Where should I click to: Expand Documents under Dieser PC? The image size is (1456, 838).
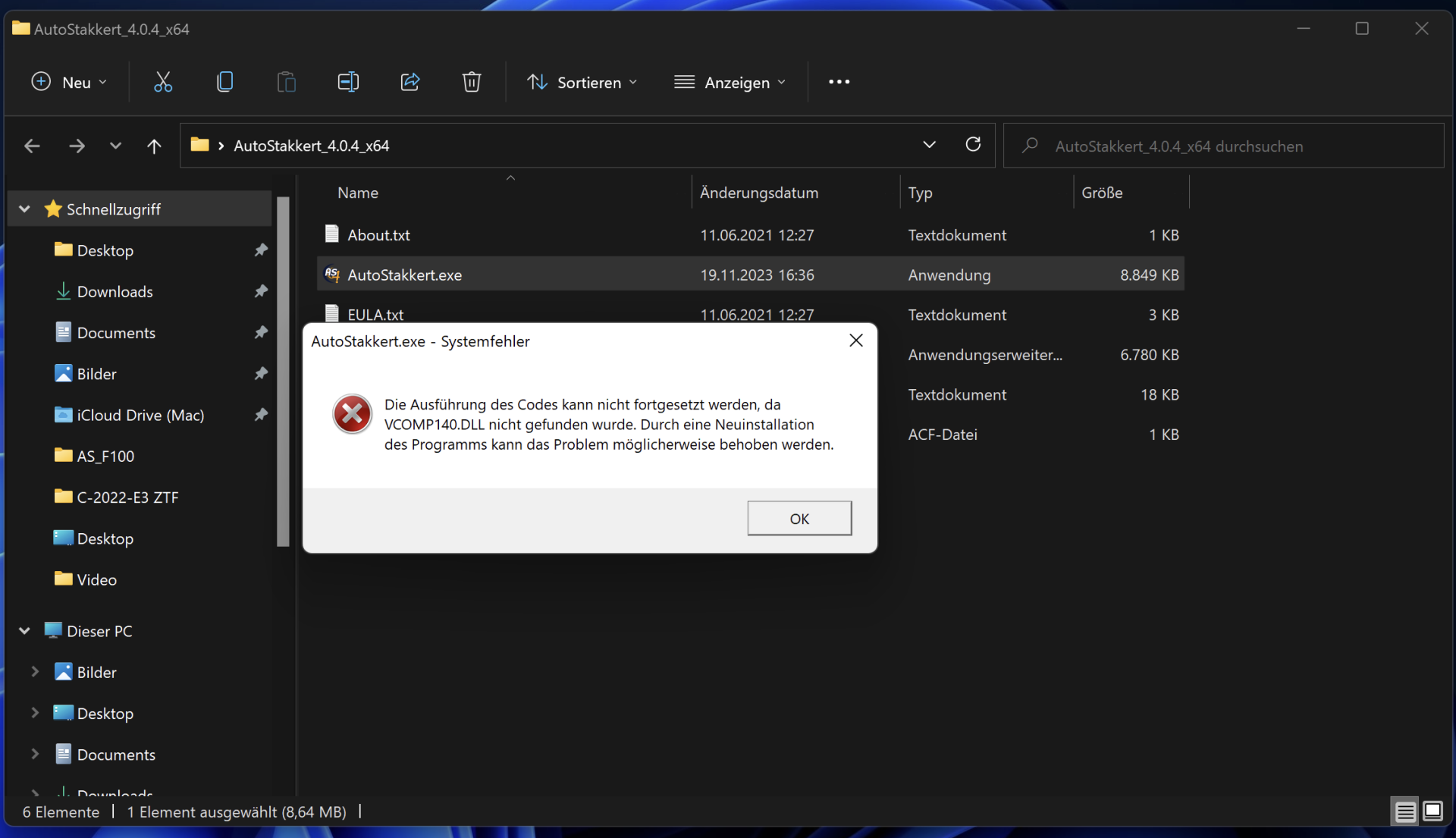tap(35, 753)
